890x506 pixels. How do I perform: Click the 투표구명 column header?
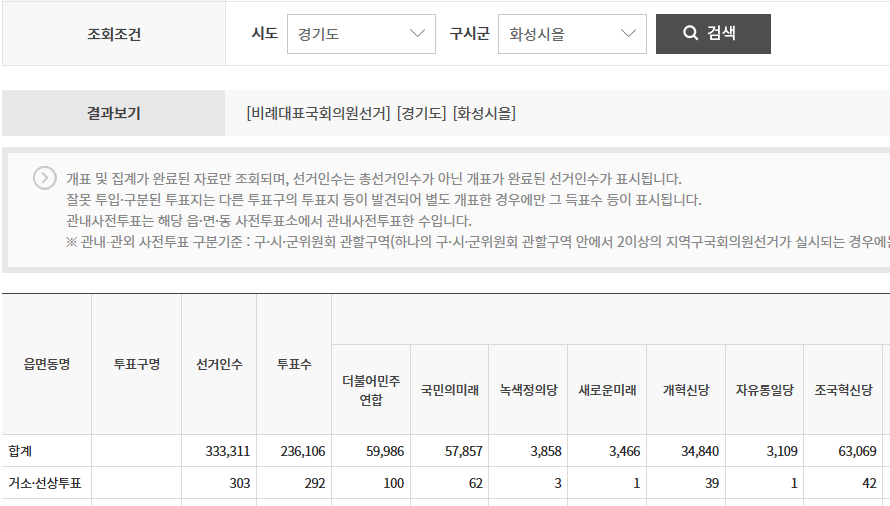point(137,364)
